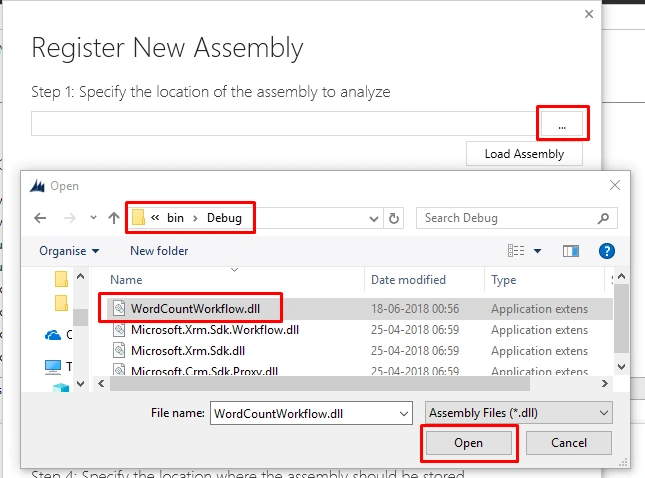
Task: Click the browse ellipsis button for assembly location
Action: point(562,123)
